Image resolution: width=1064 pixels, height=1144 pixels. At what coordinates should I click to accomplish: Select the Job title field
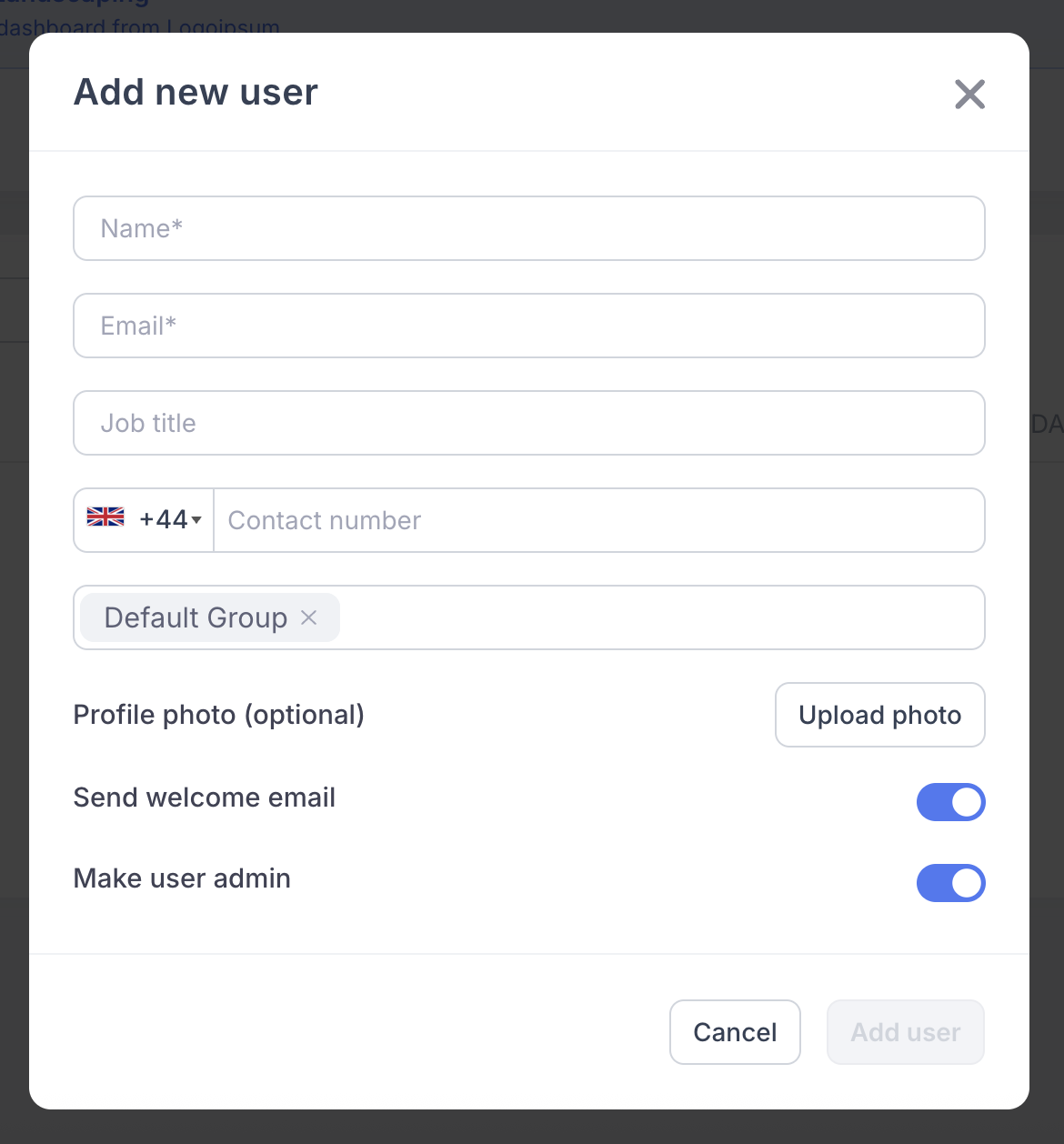point(528,423)
